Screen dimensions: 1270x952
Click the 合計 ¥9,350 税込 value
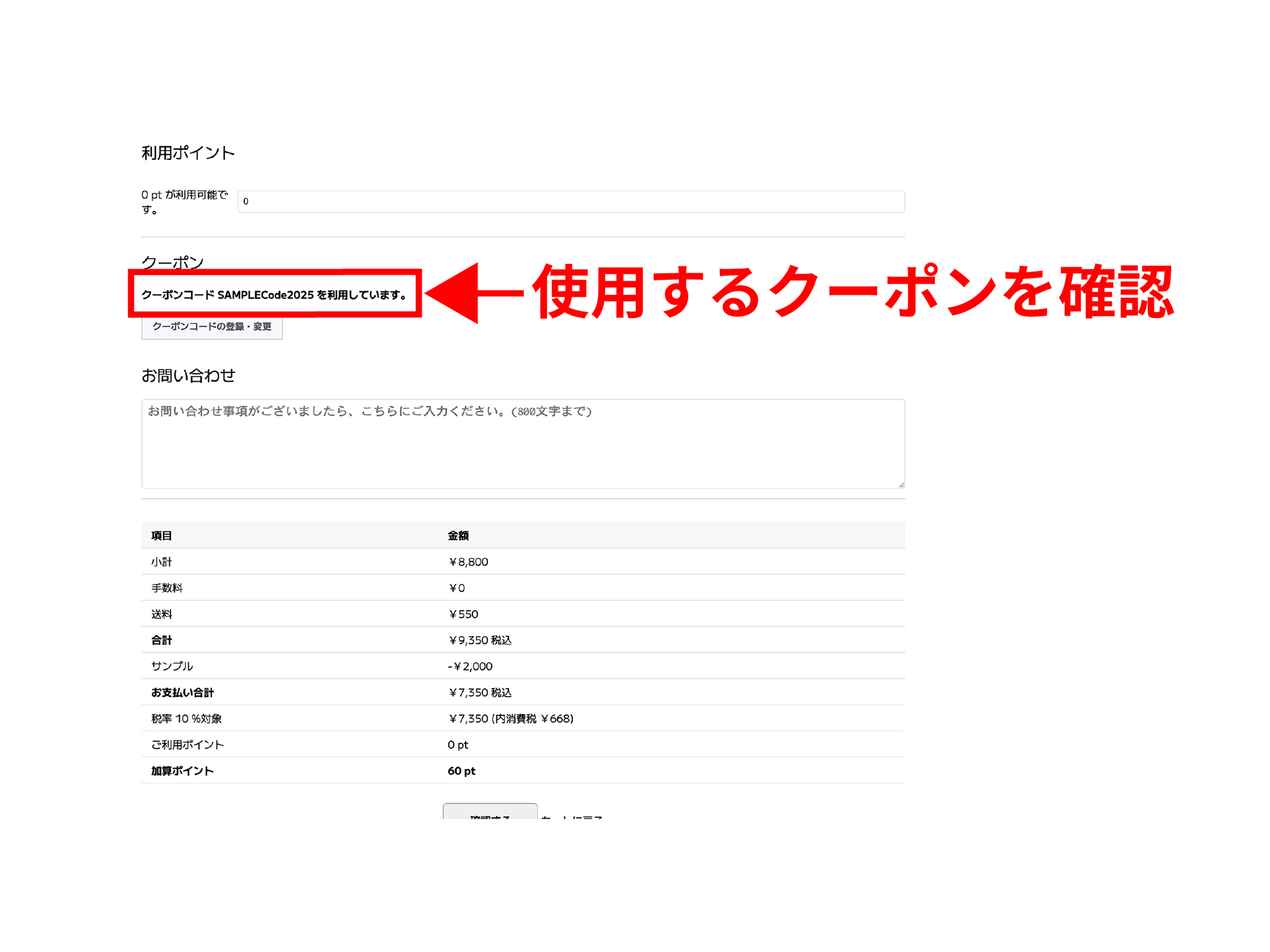tap(479, 640)
